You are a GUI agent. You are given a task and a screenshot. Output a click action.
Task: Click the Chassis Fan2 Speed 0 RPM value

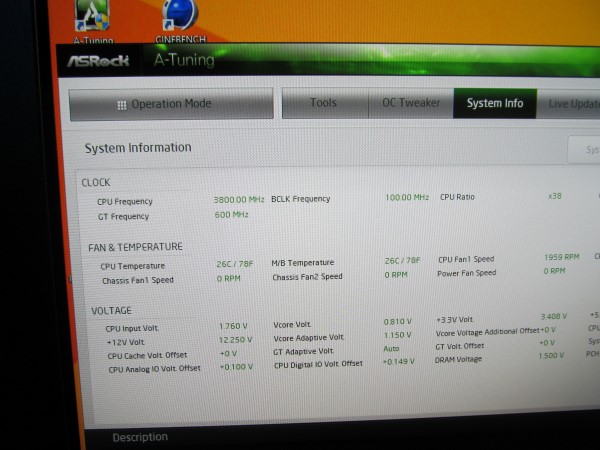click(396, 275)
